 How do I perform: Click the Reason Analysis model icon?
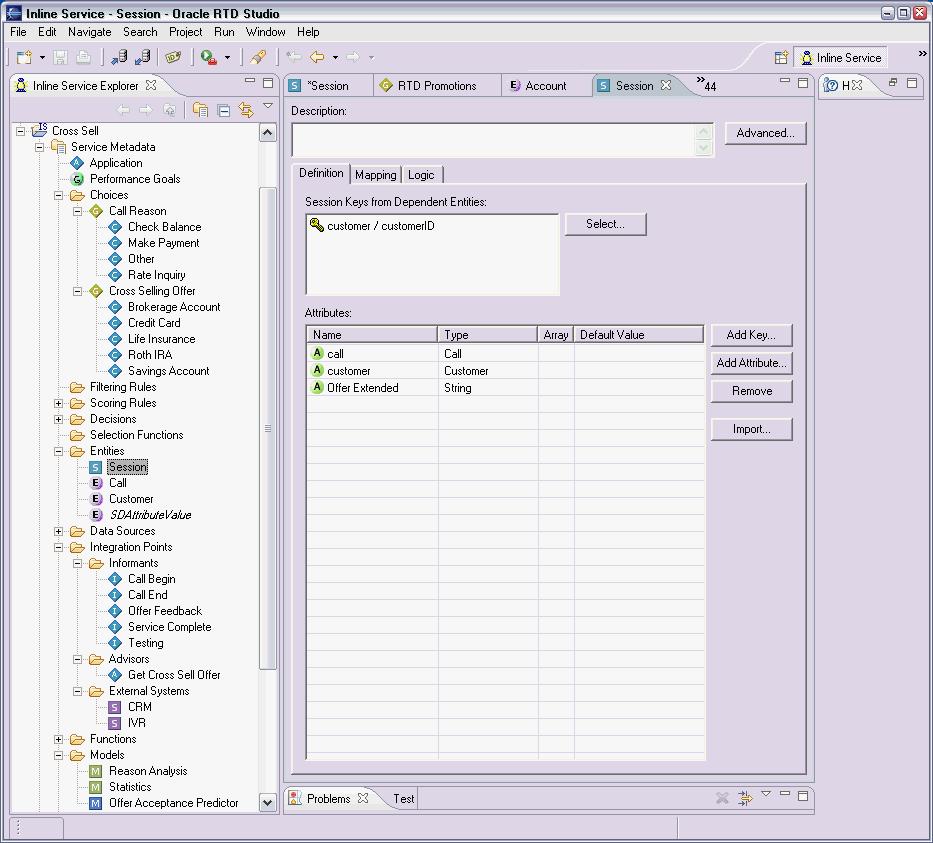[x=95, y=772]
